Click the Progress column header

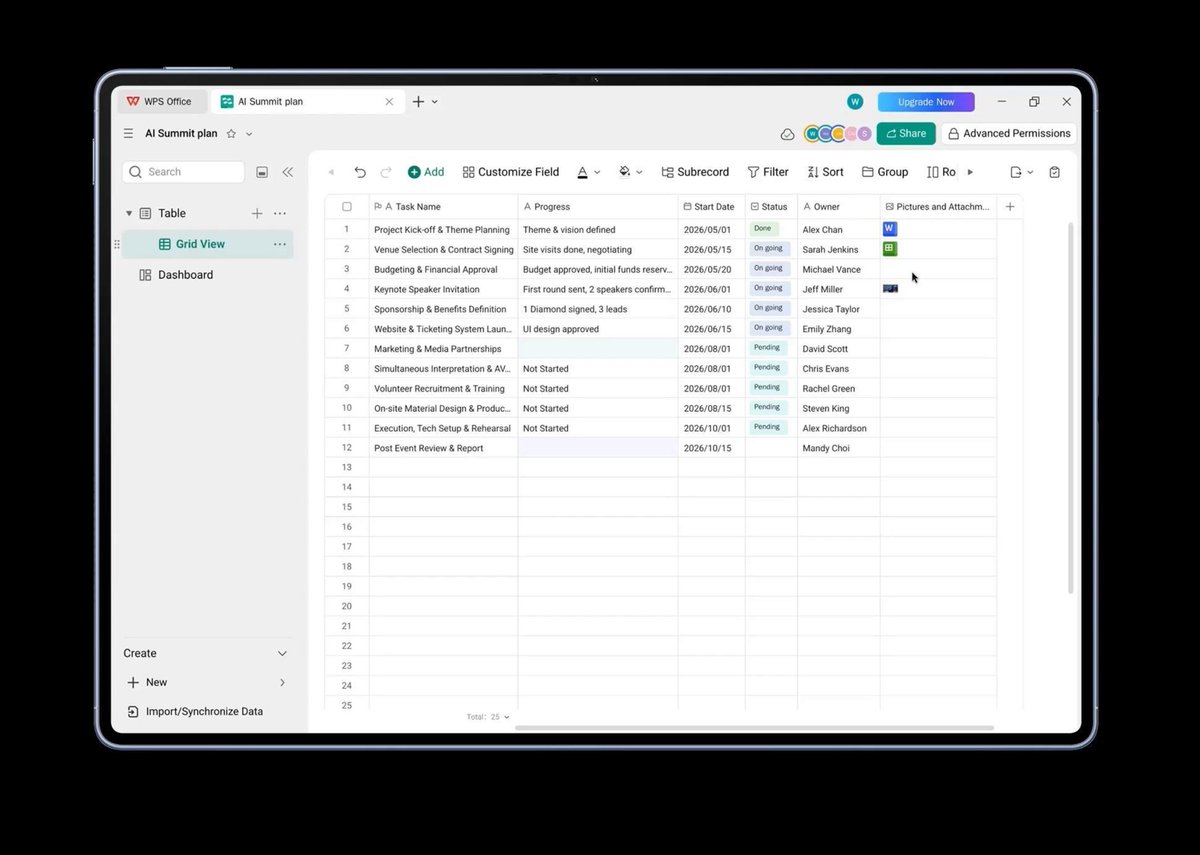(x=598, y=207)
